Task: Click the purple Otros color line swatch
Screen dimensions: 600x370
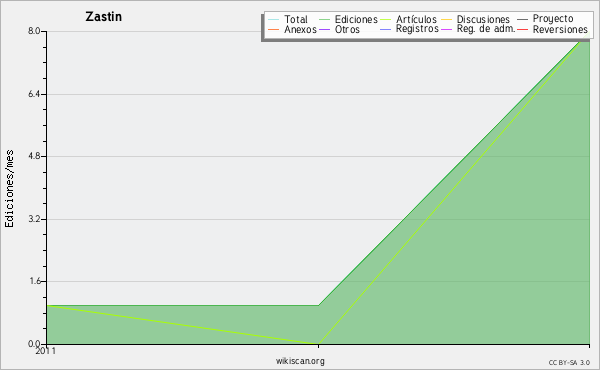Action: (x=324, y=29)
